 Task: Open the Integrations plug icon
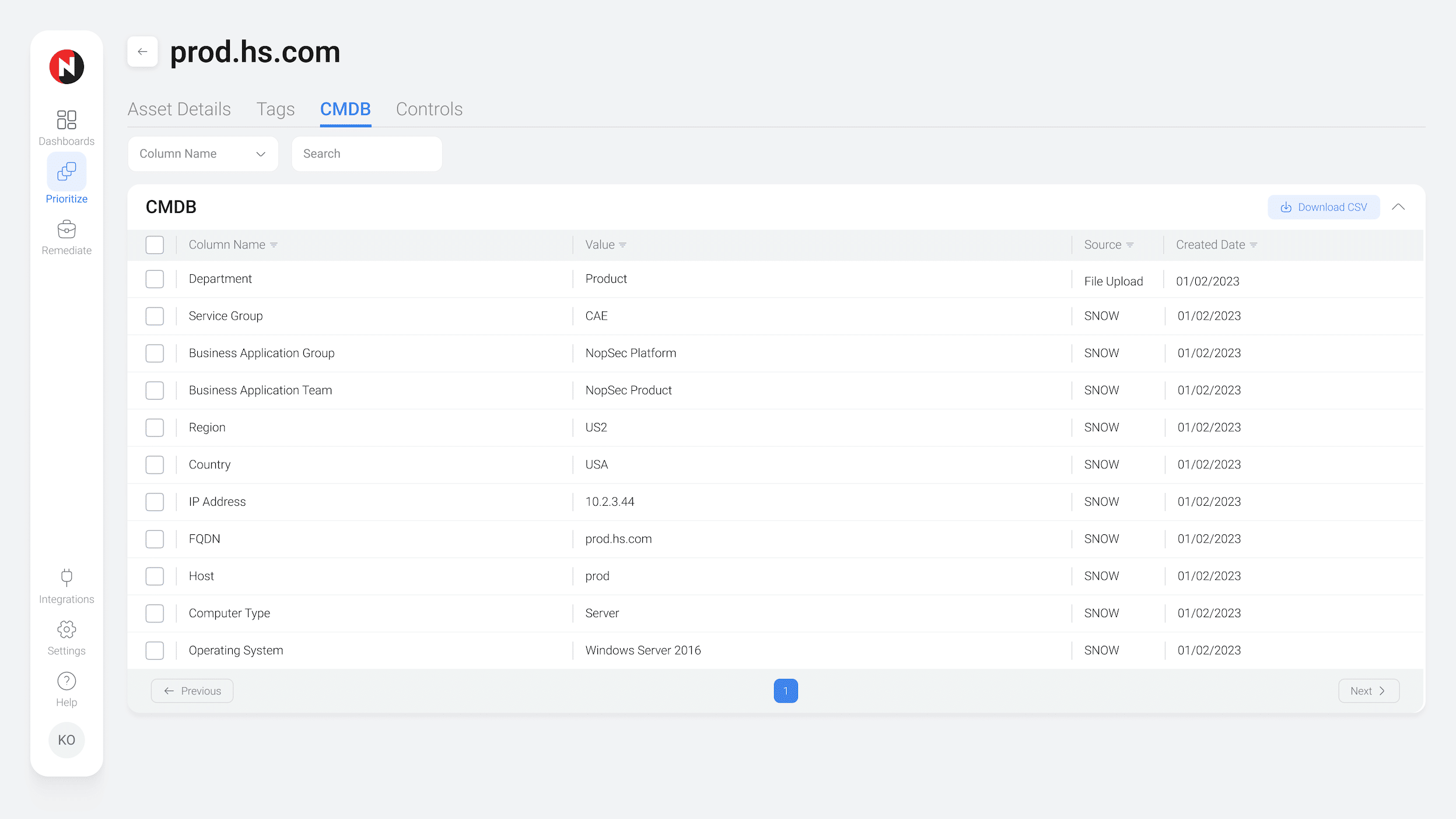pos(66,577)
